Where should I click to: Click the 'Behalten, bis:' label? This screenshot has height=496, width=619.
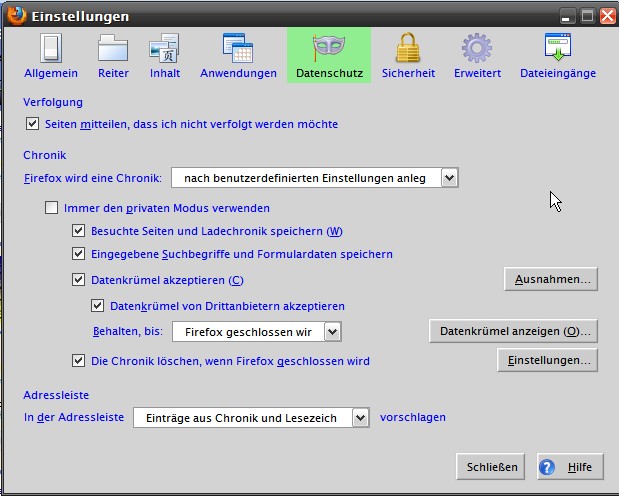click(x=128, y=331)
